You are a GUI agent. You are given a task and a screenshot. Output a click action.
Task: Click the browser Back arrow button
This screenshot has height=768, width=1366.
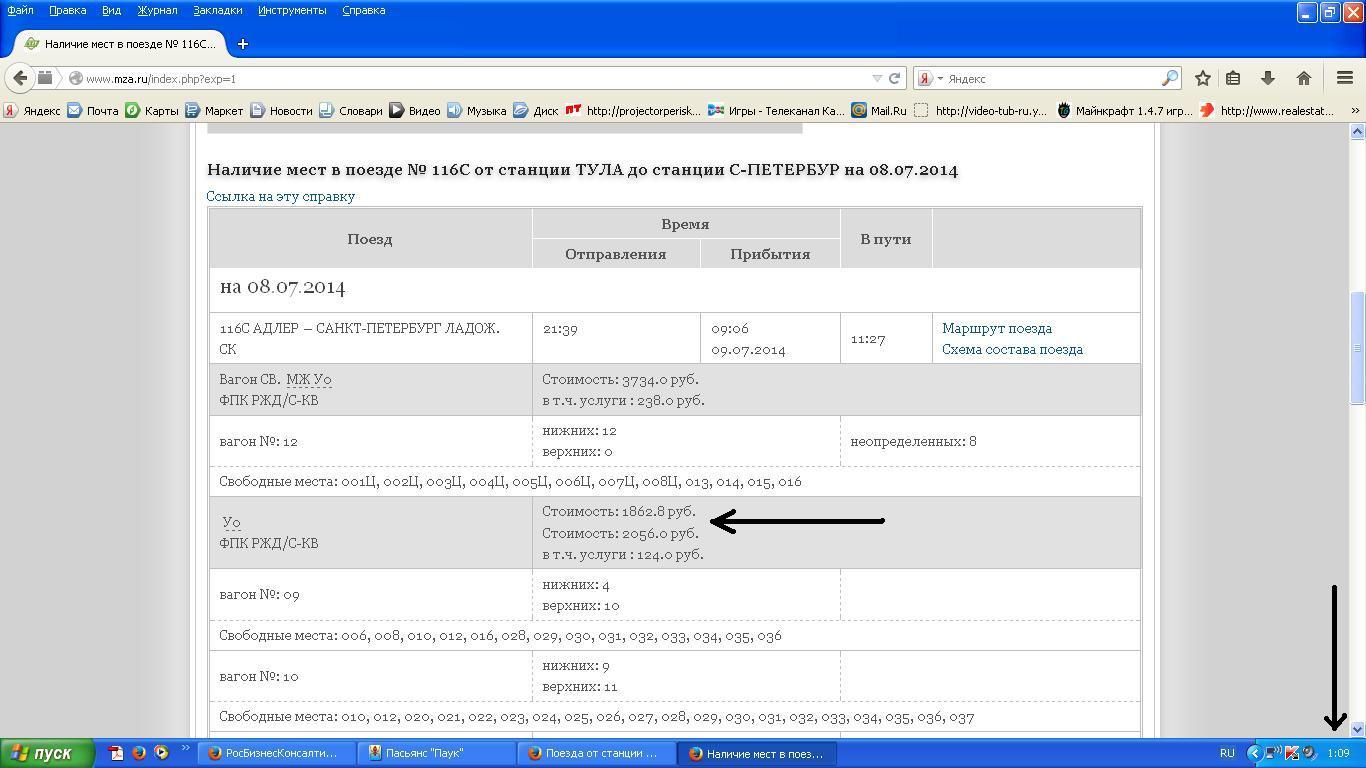[x=20, y=78]
